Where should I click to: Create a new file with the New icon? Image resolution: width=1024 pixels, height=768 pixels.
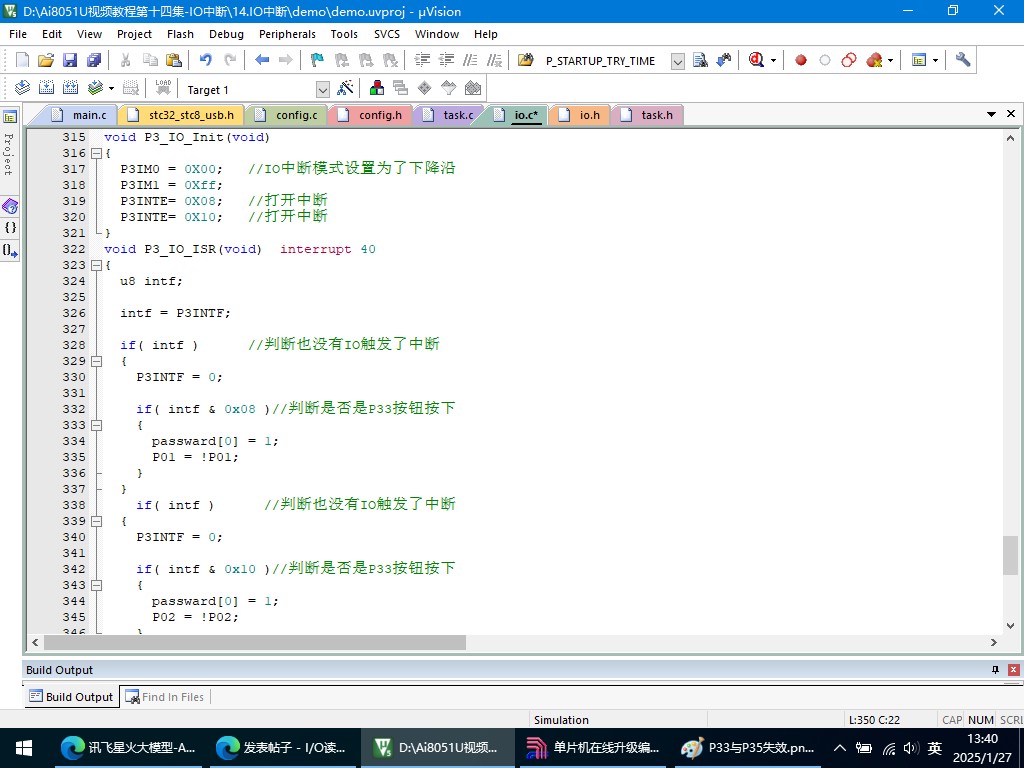coord(22,61)
